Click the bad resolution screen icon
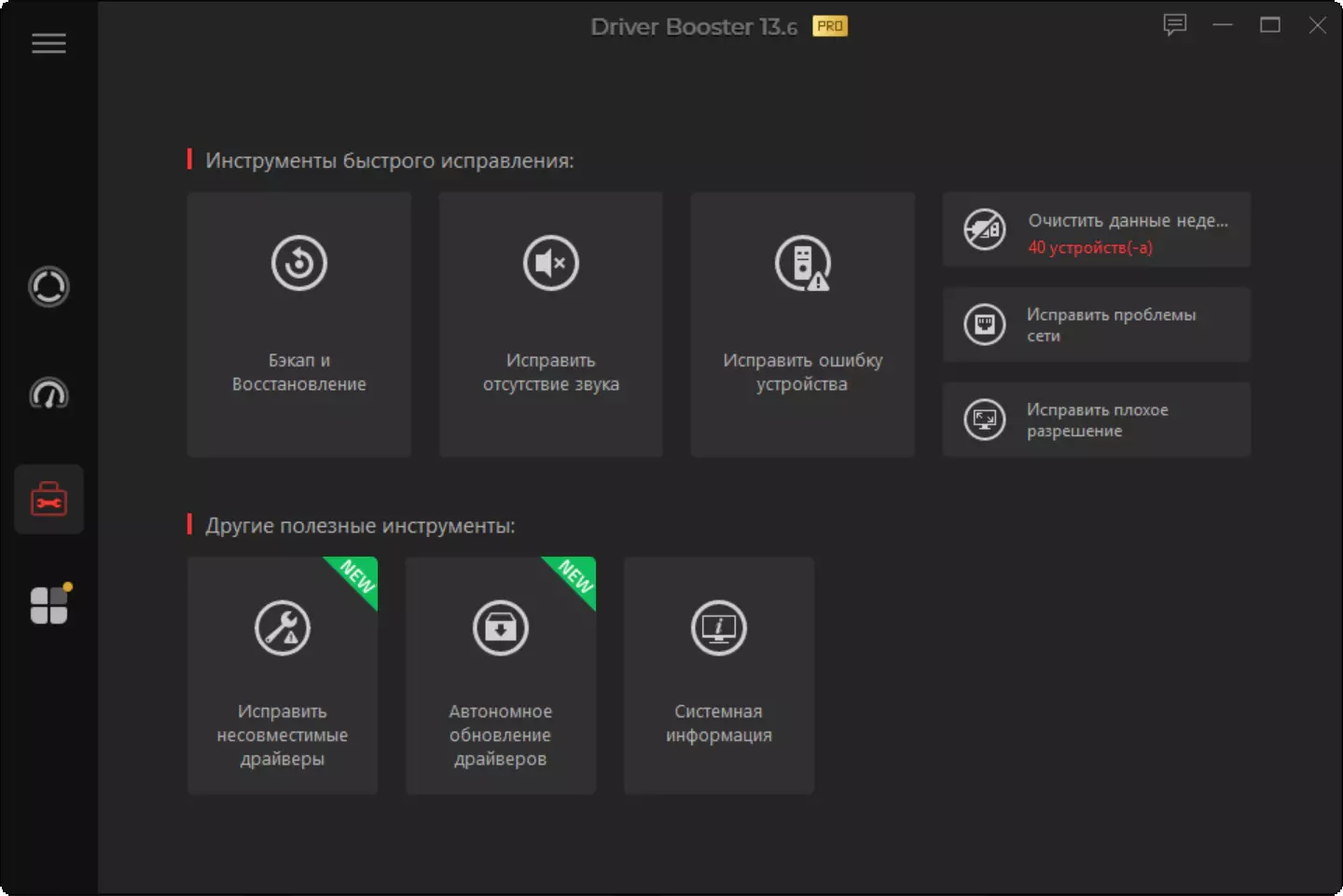This screenshot has height=896, width=1343. 985,420
